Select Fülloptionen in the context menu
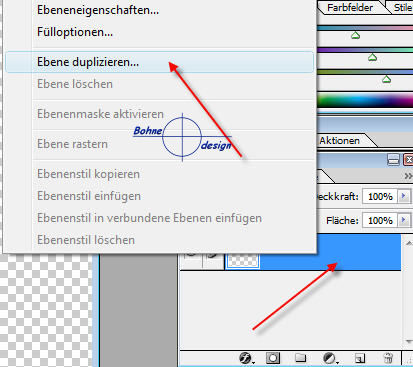413x367 pixels. (x=75, y=32)
